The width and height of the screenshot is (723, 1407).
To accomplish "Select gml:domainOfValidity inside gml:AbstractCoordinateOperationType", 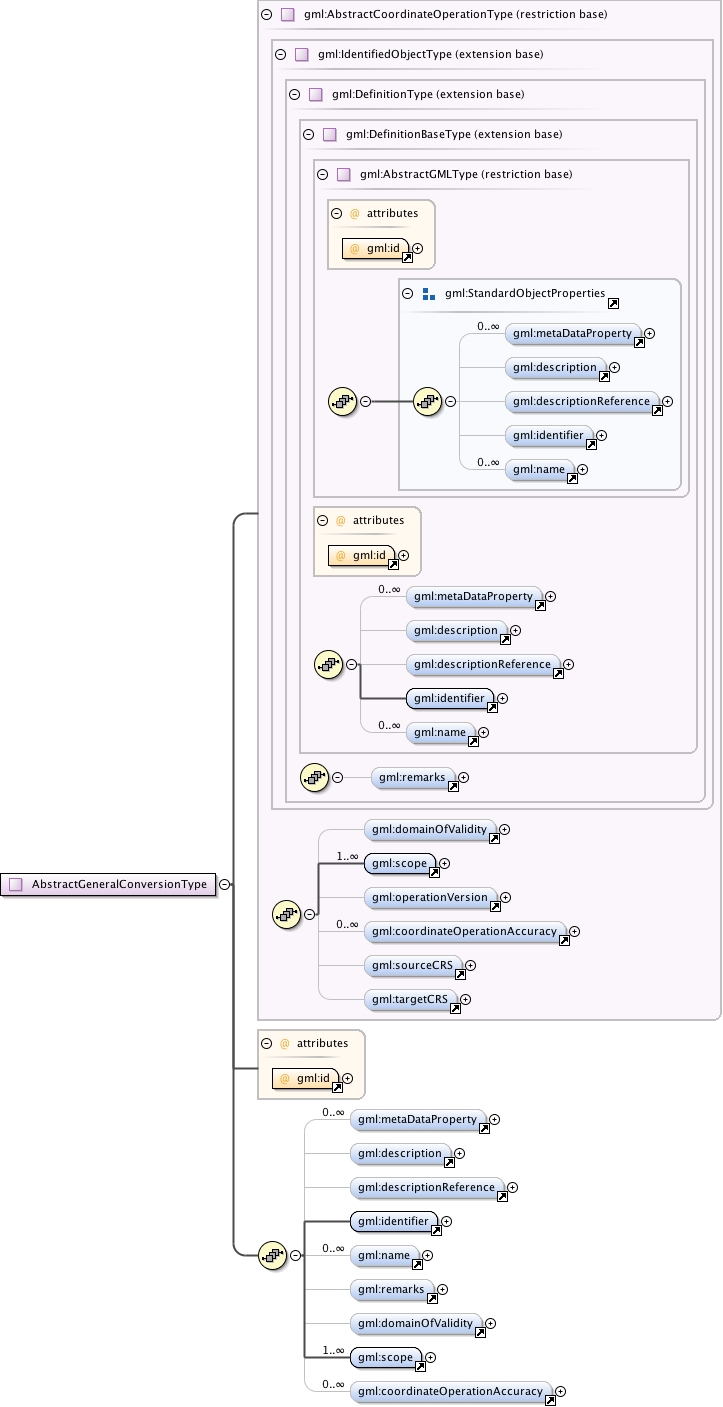I will pos(432,829).
